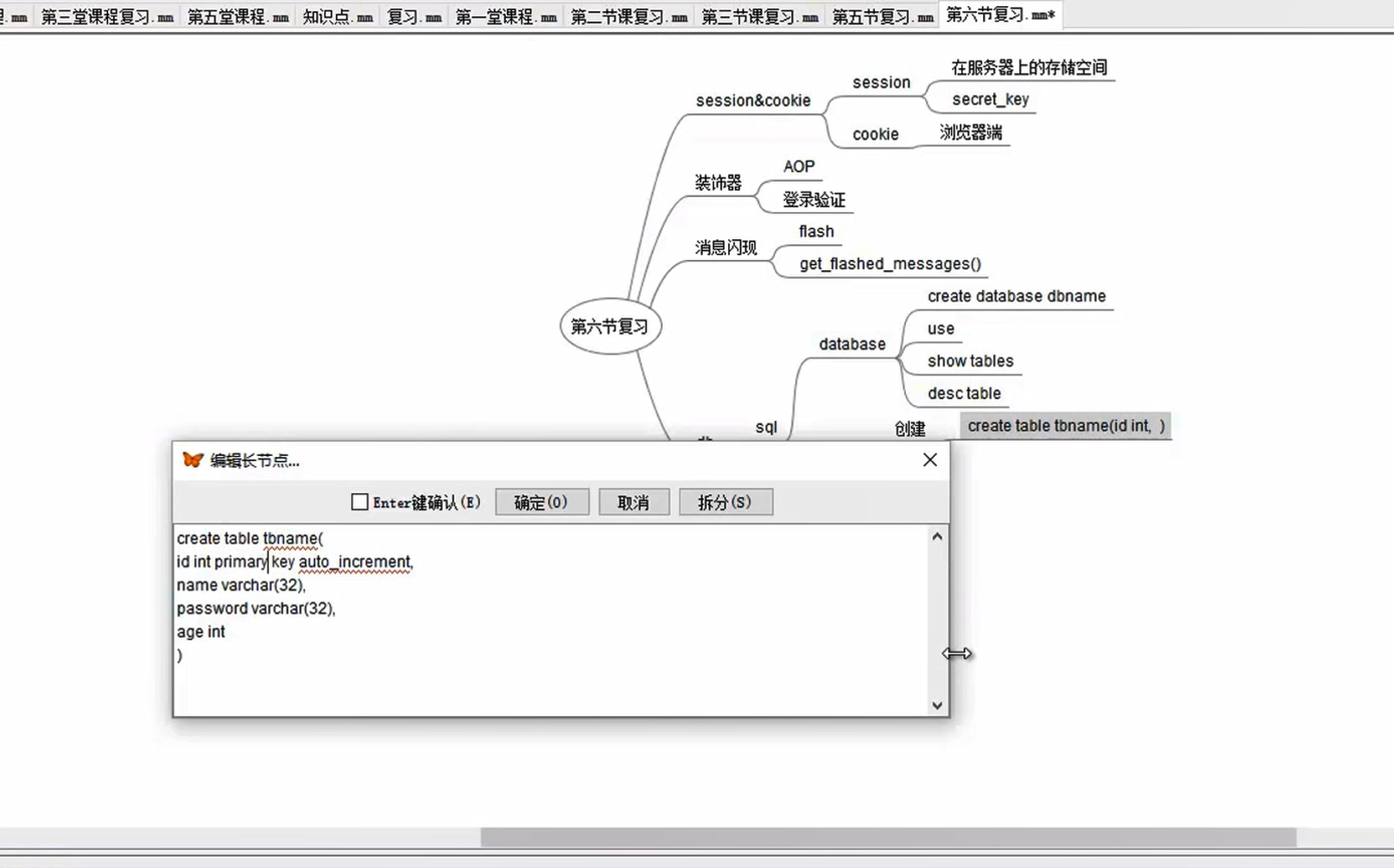This screenshot has width=1394, height=868.
Task: Fold the 消息闪现 node
Action: click(x=726, y=248)
